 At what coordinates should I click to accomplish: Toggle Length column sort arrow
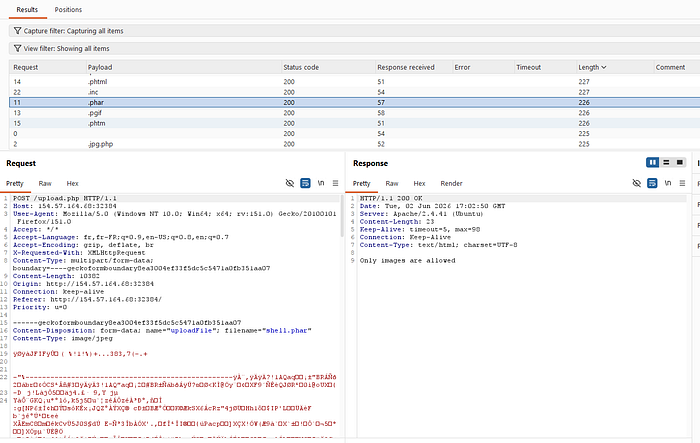[604, 67]
